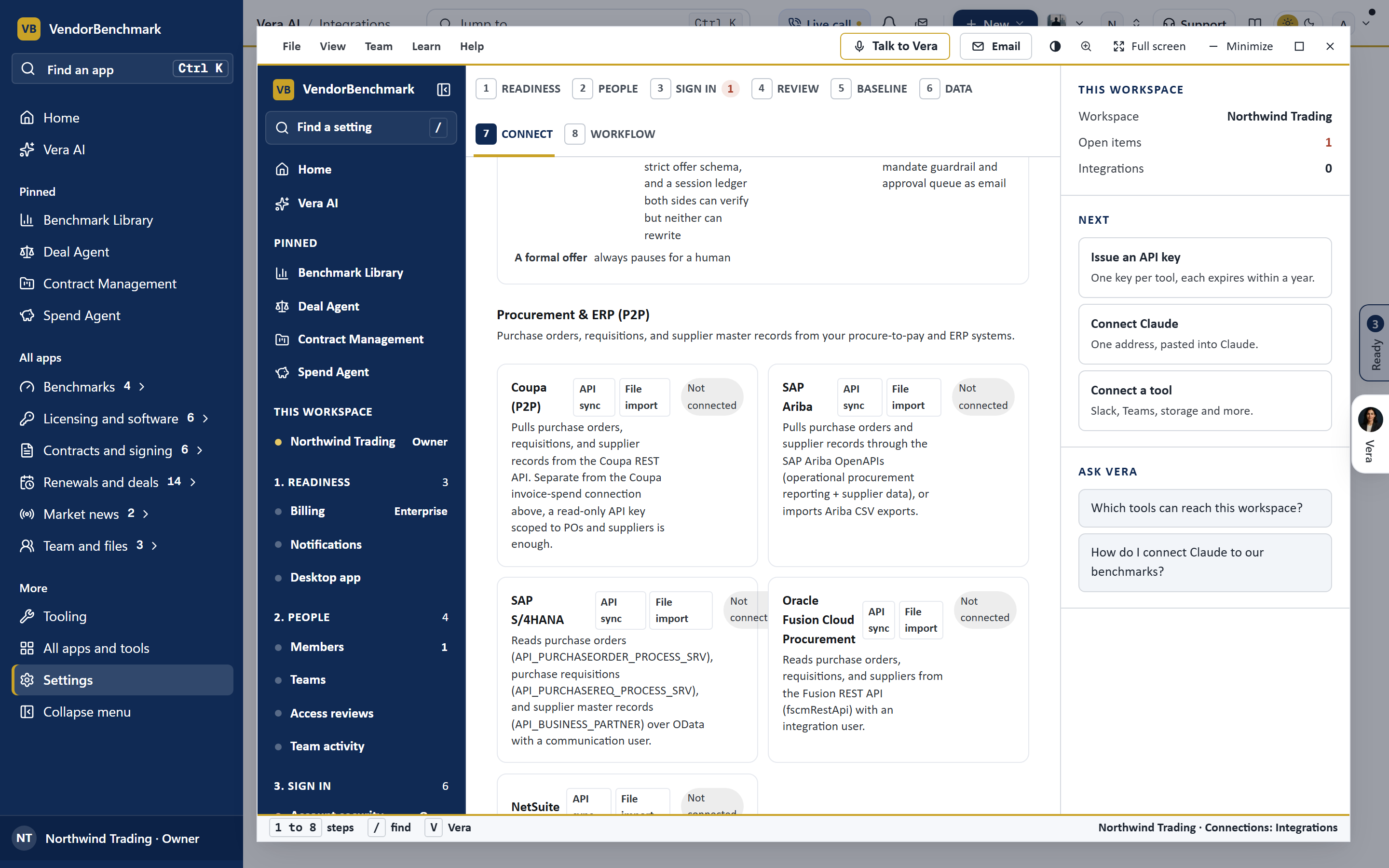Screen dimensions: 1389x868
Task: Open the Learn menu
Action: click(x=426, y=46)
